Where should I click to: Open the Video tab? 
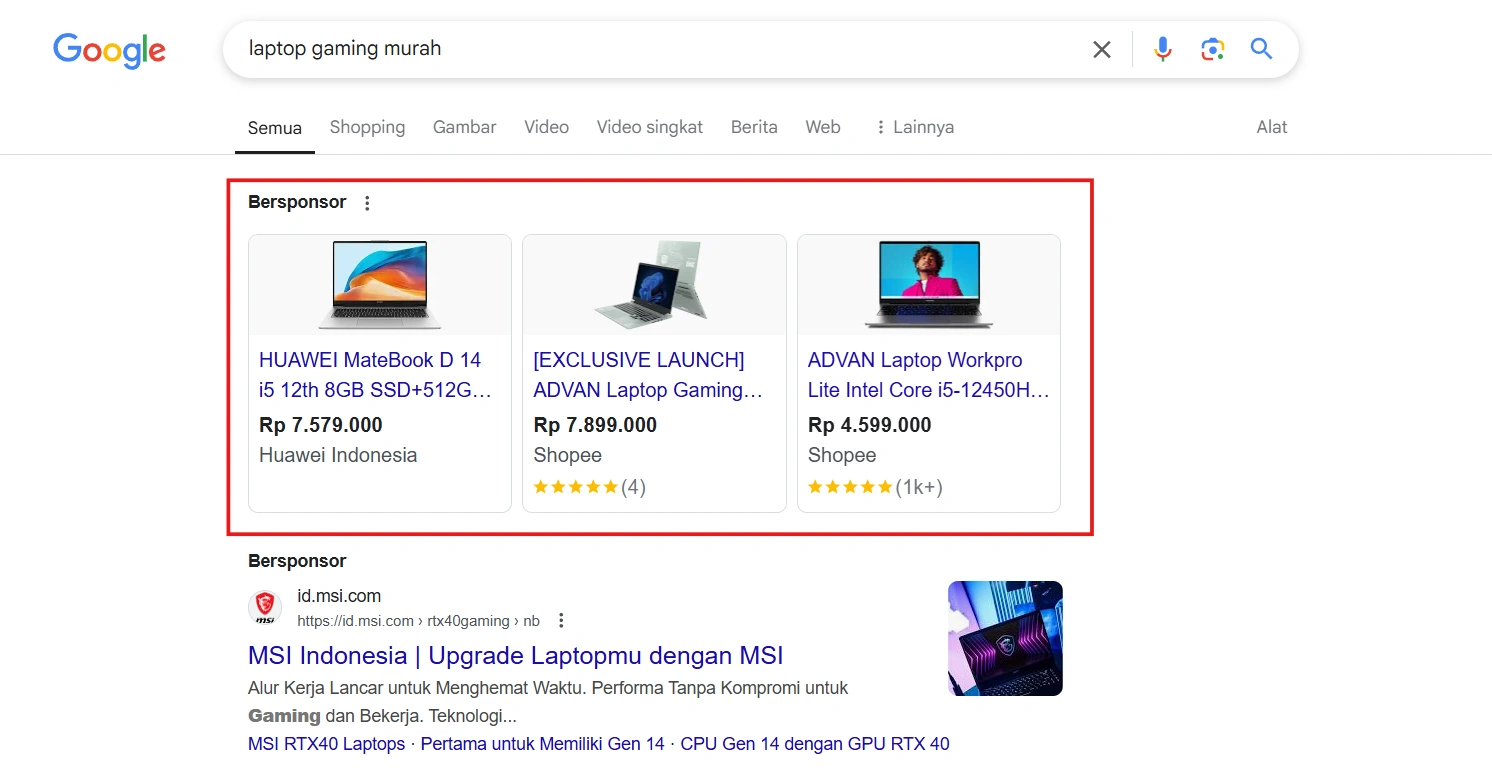pyautogui.click(x=546, y=127)
